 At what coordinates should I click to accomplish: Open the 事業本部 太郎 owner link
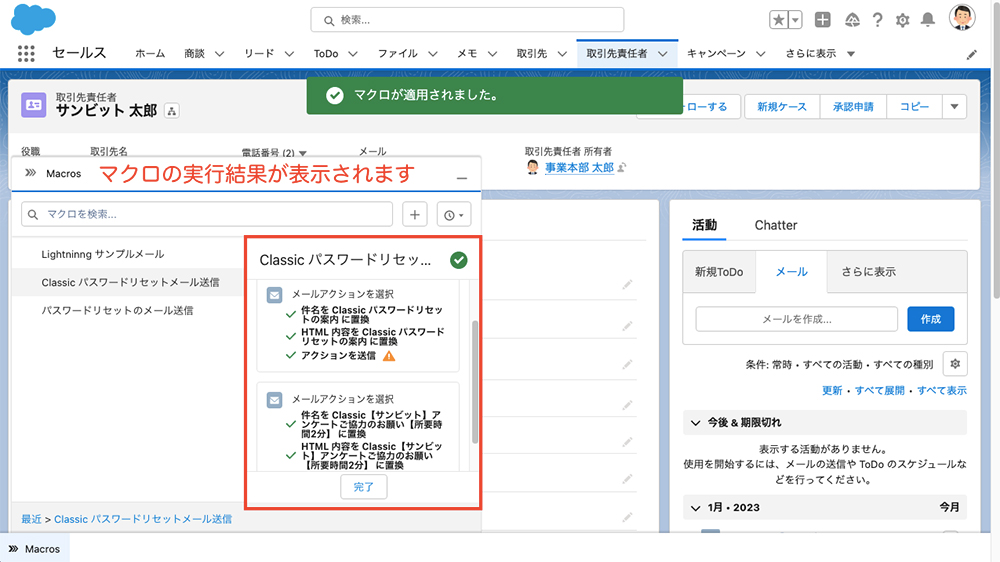pos(579,168)
